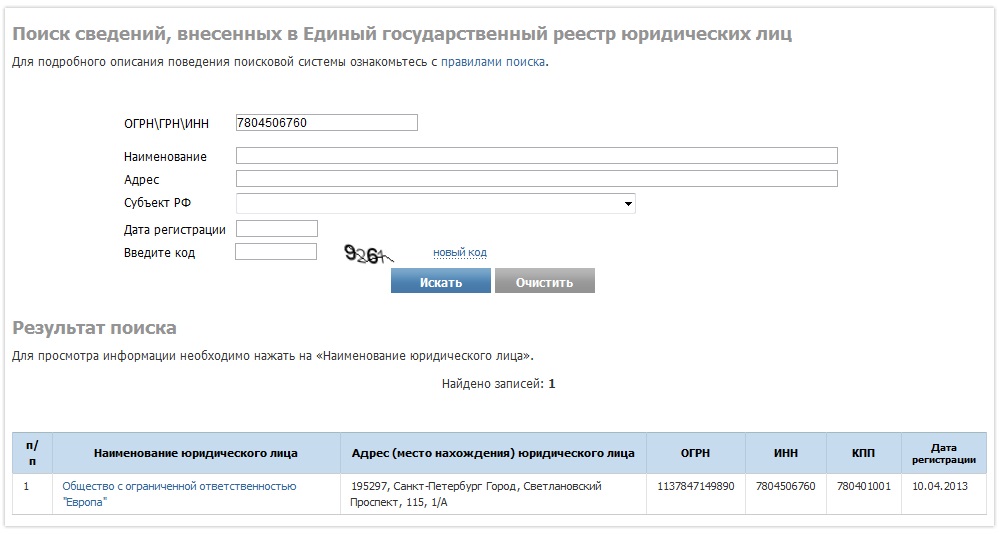Expand the Субъект РФ dropdown

pyautogui.click(x=435, y=204)
